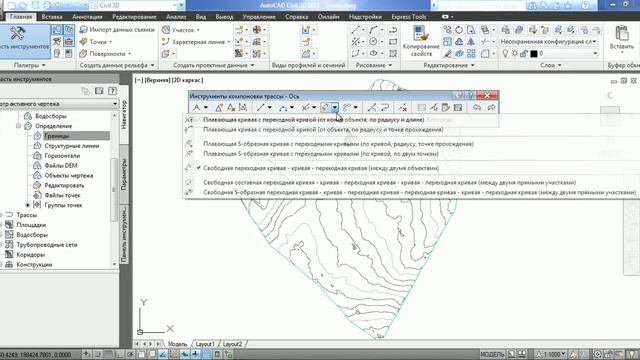640x360 pixels.
Task: Click the МОДЕЛЬ status bar button
Action: pos(493,354)
